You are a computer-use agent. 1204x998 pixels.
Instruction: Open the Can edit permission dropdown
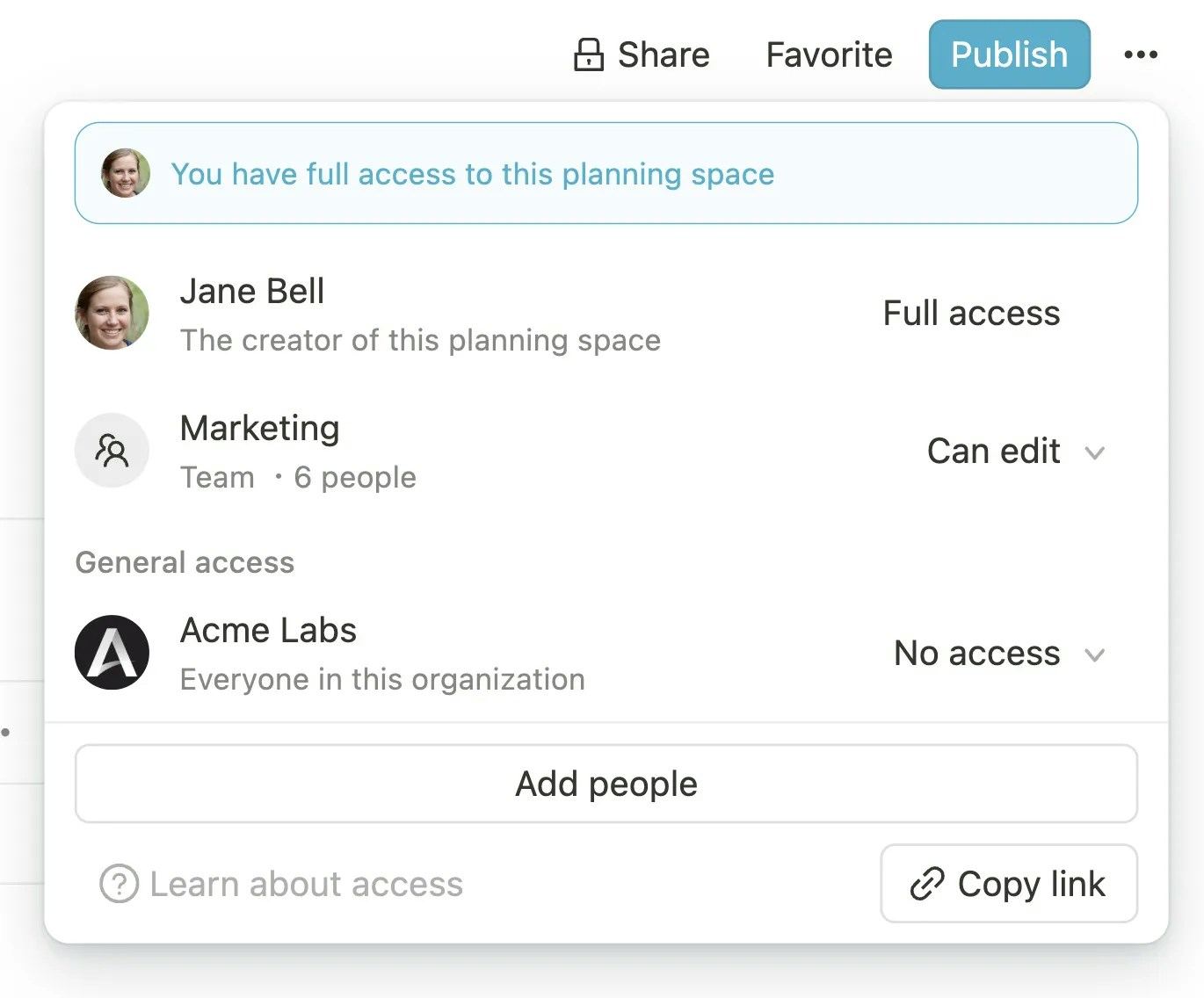pos(994,452)
